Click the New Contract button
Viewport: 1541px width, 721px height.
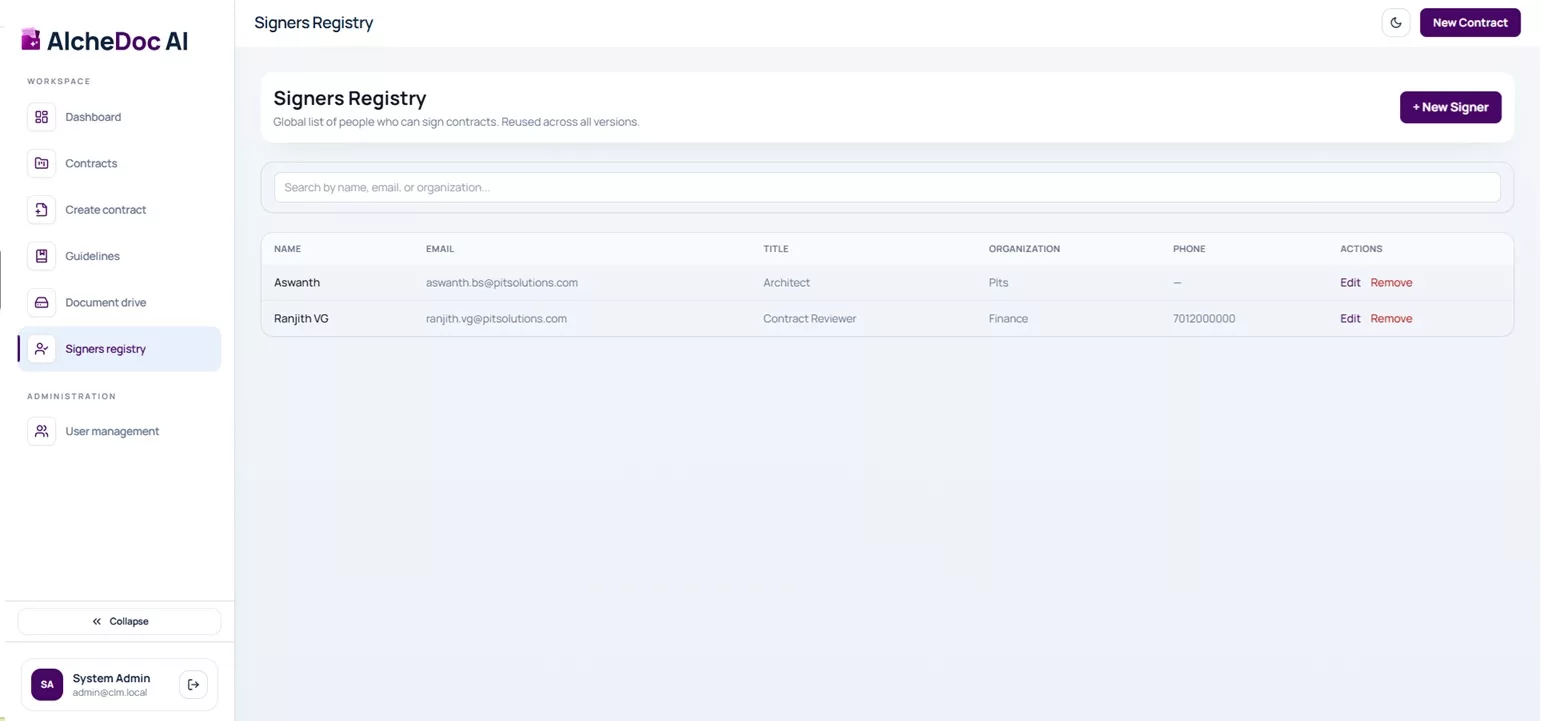[1470, 22]
